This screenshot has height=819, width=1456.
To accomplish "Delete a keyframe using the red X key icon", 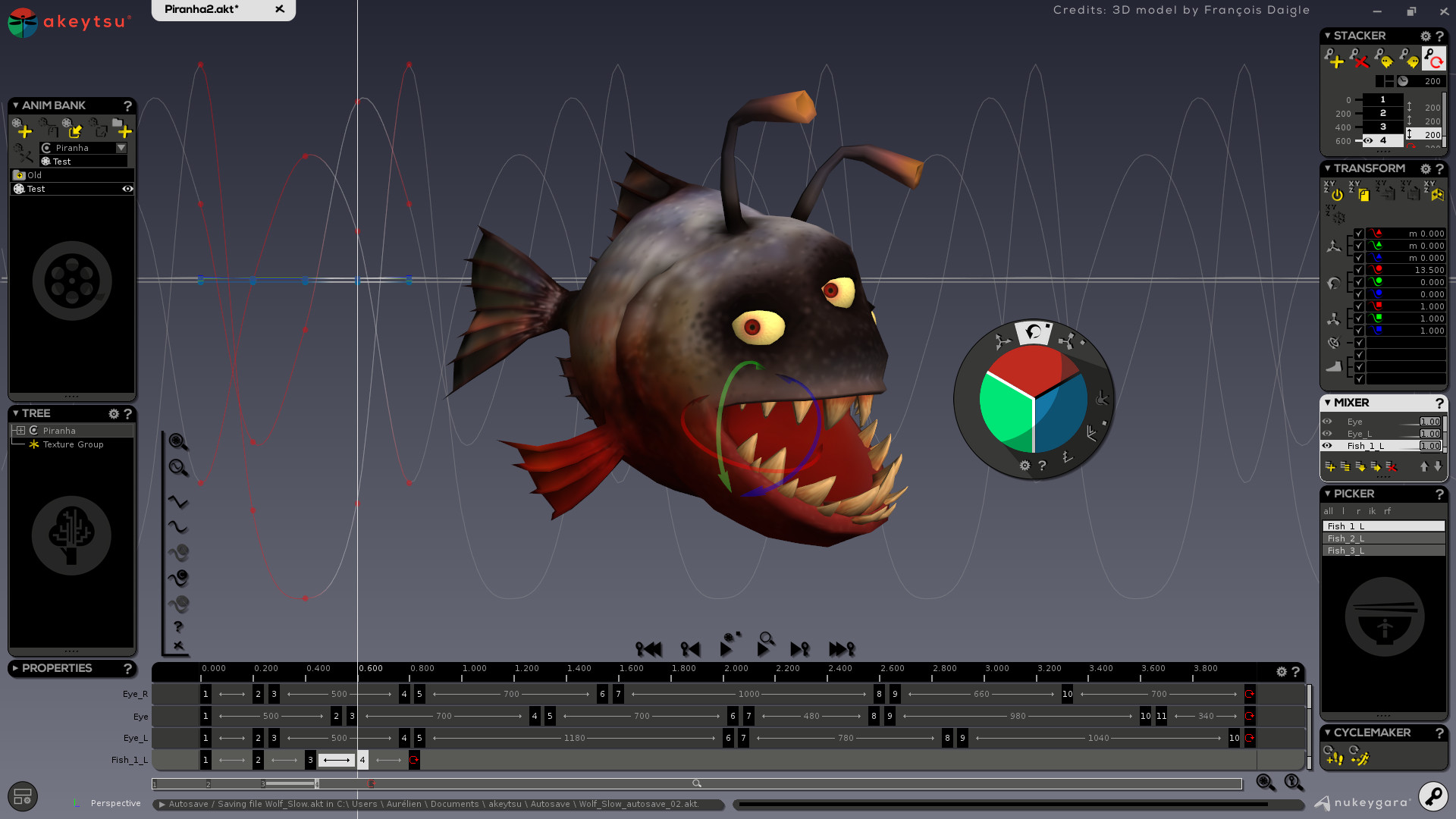I will pyautogui.click(x=1359, y=59).
